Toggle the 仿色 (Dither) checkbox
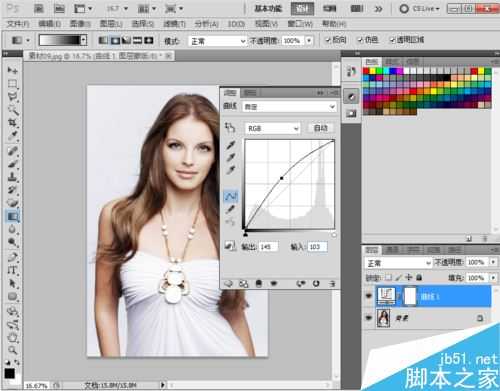Screen dimensions: 500x391 pos(360,40)
